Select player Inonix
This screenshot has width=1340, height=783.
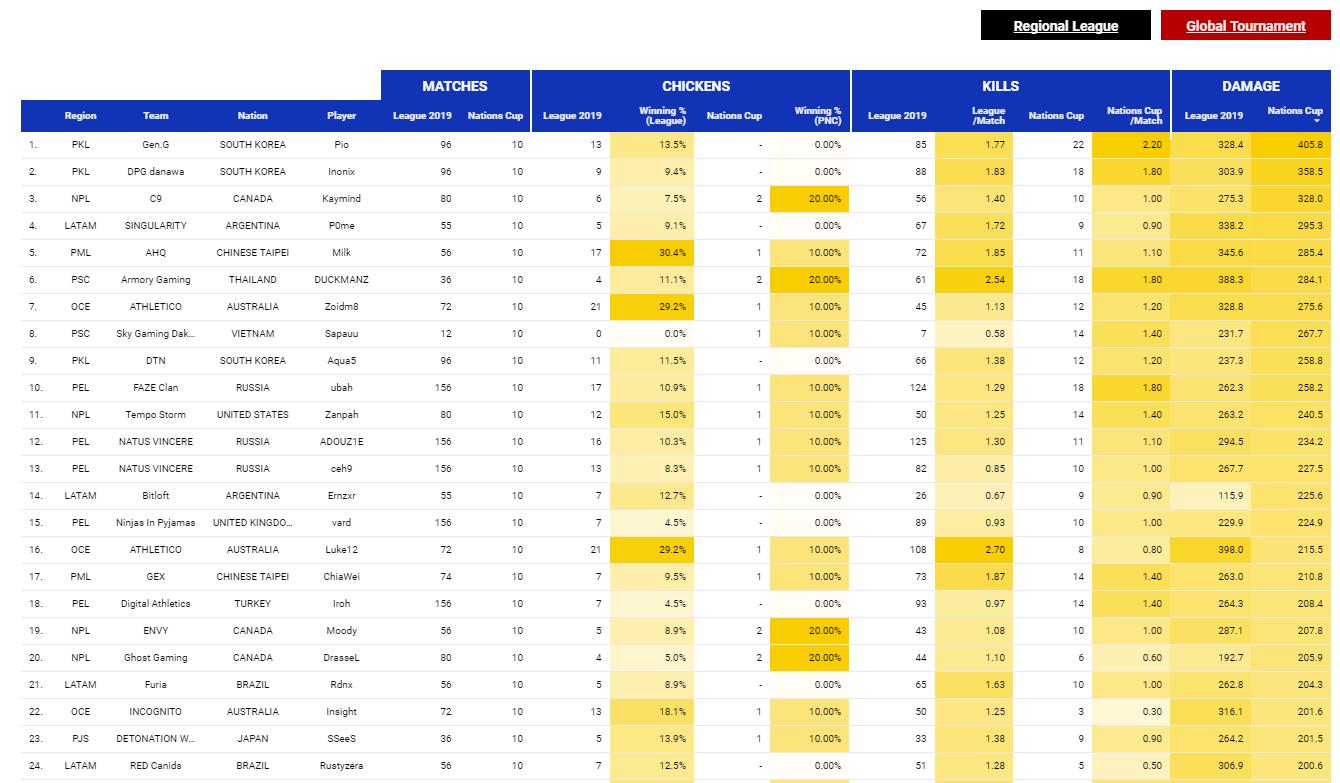[341, 172]
